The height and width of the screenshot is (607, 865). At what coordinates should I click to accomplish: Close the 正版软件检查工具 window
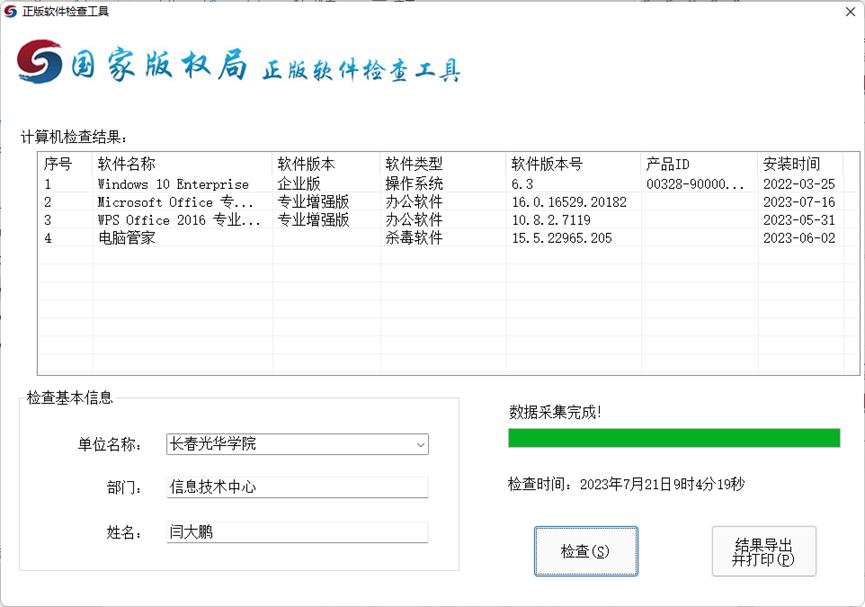click(x=851, y=12)
